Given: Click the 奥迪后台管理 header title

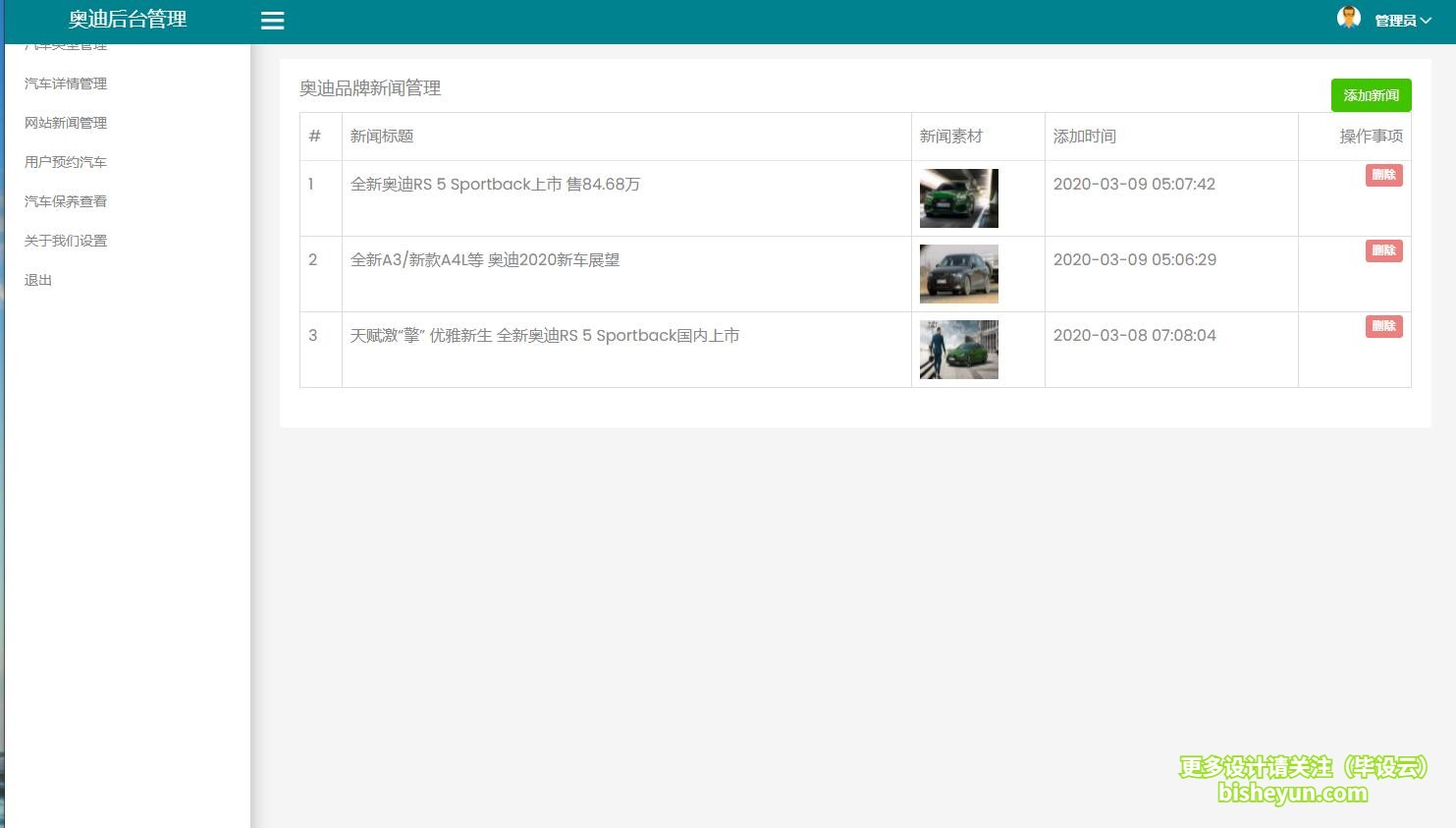Looking at the screenshot, I should click(128, 20).
